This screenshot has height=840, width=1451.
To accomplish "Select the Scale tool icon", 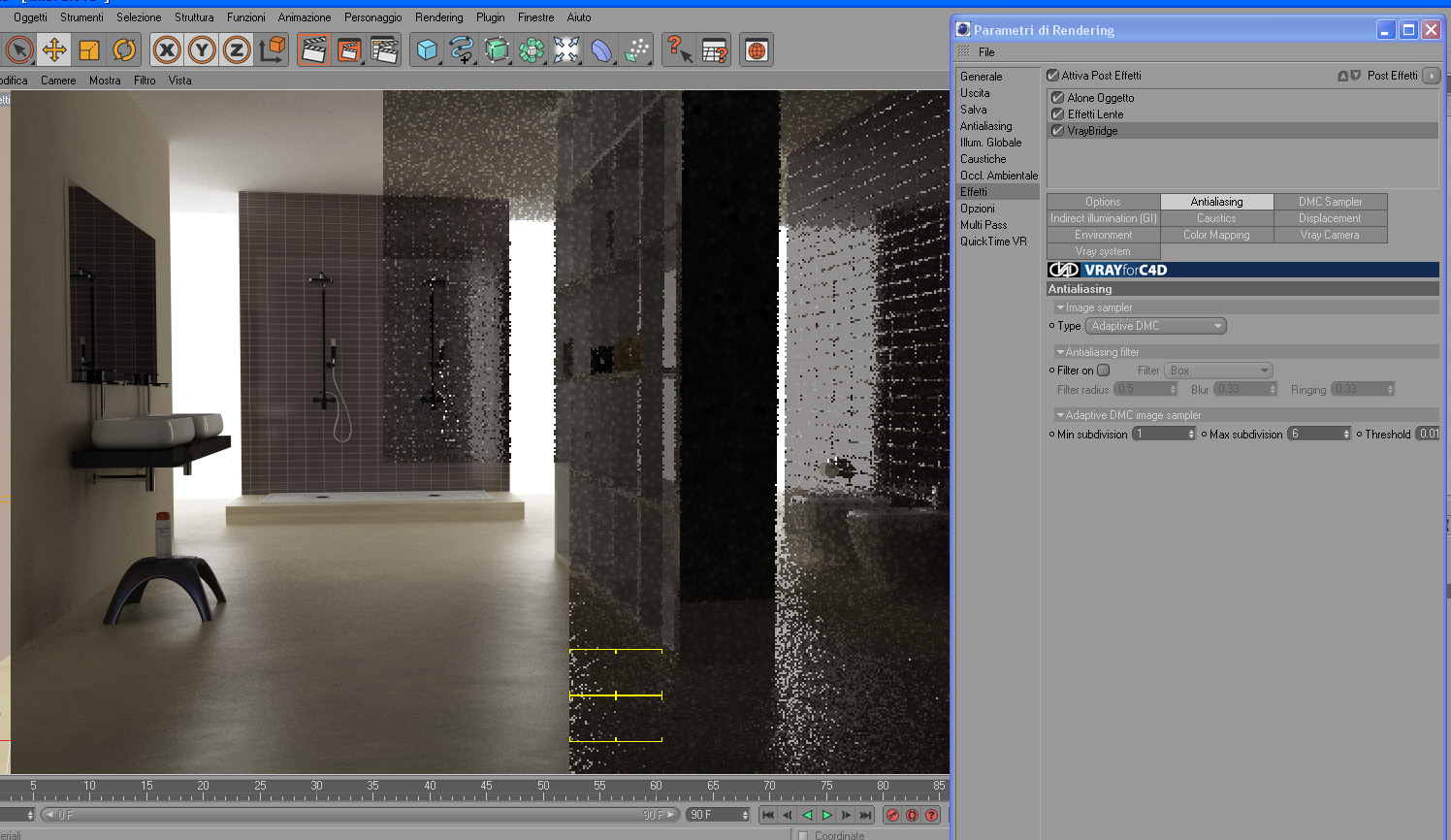I will (x=89, y=49).
